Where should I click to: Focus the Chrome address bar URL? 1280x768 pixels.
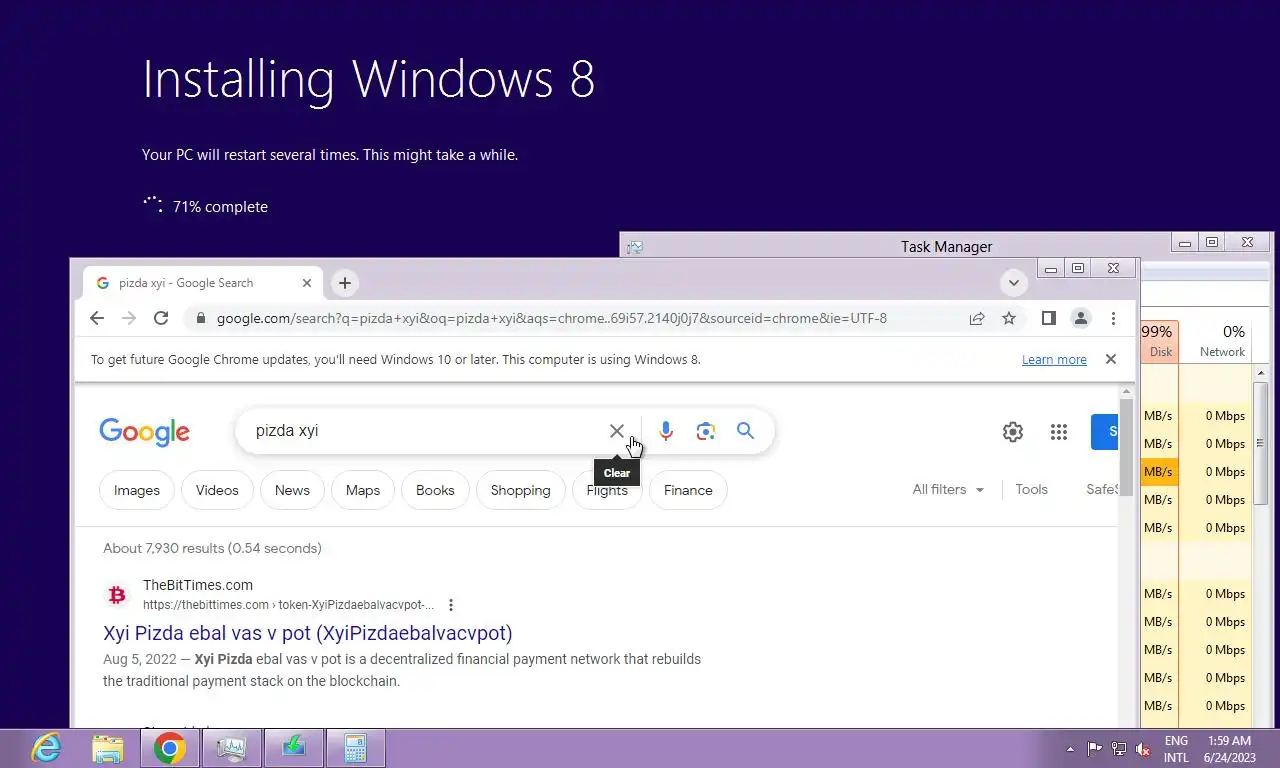(552, 318)
